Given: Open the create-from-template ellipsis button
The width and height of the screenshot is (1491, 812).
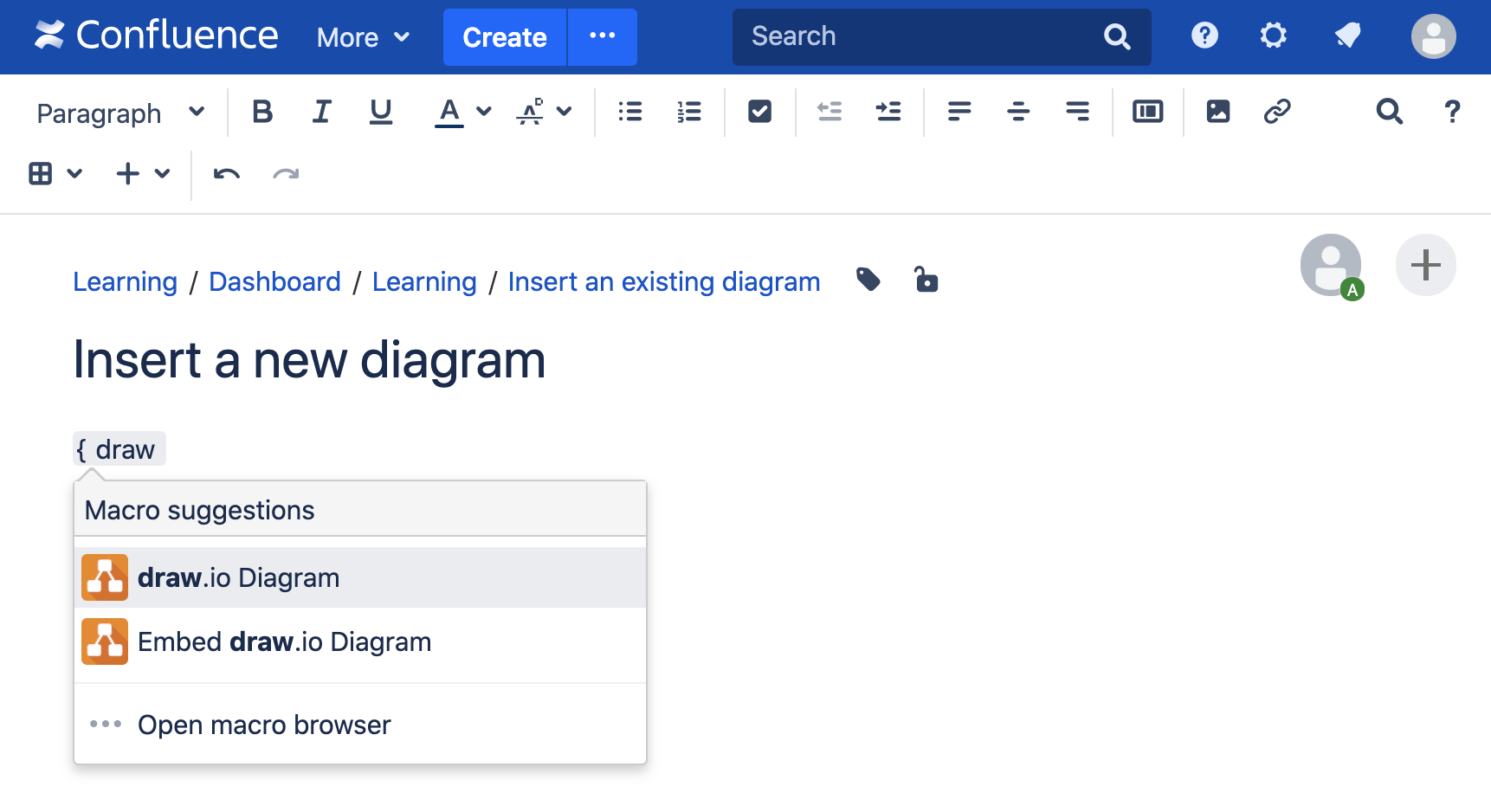Looking at the screenshot, I should tap(603, 37).
